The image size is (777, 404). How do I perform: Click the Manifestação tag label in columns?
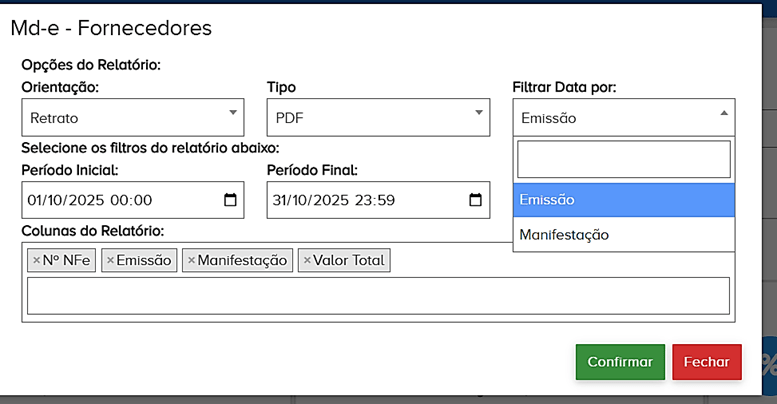pos(243,261)
